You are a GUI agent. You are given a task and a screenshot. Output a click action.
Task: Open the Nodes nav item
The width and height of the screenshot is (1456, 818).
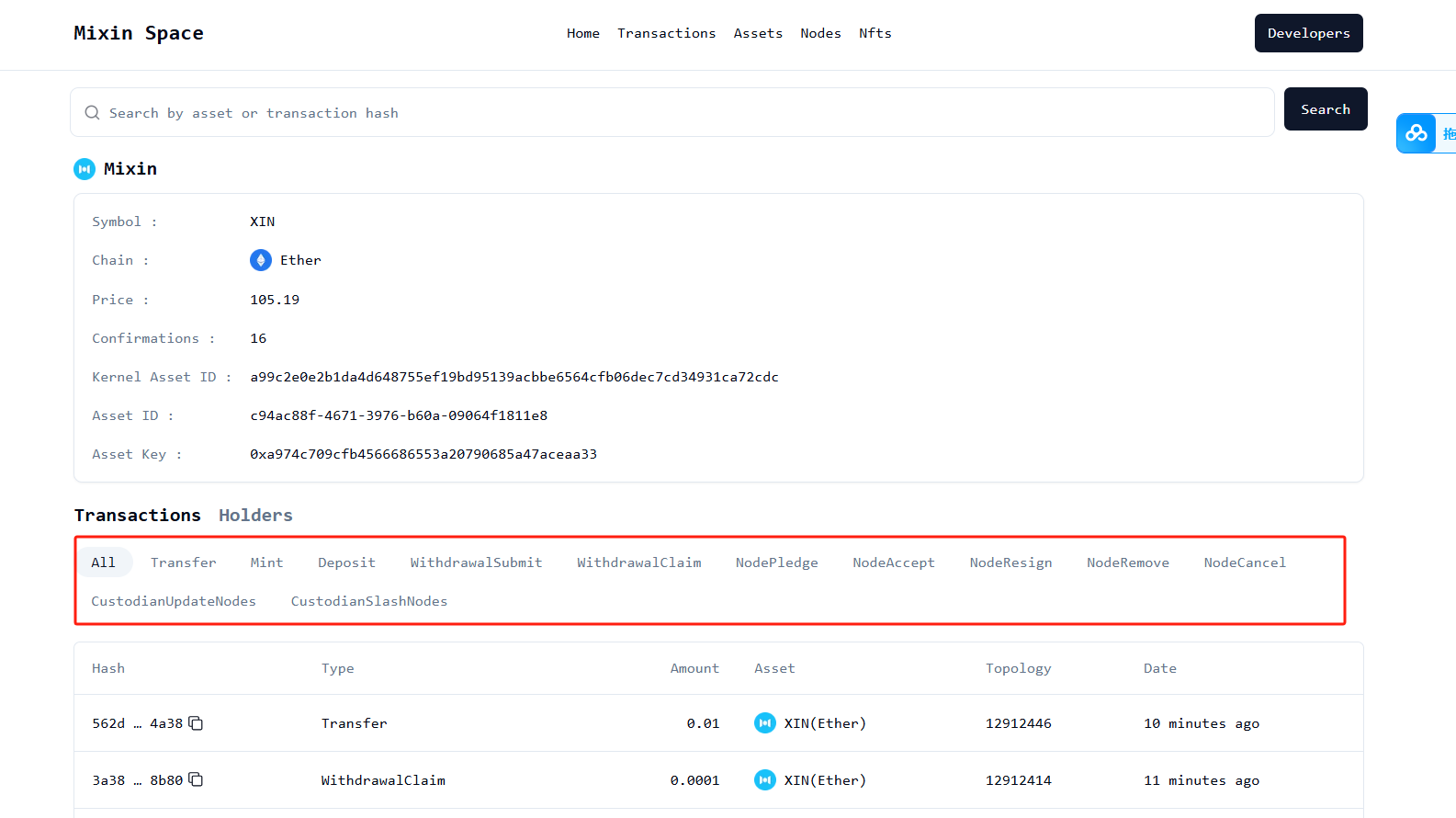820,33
